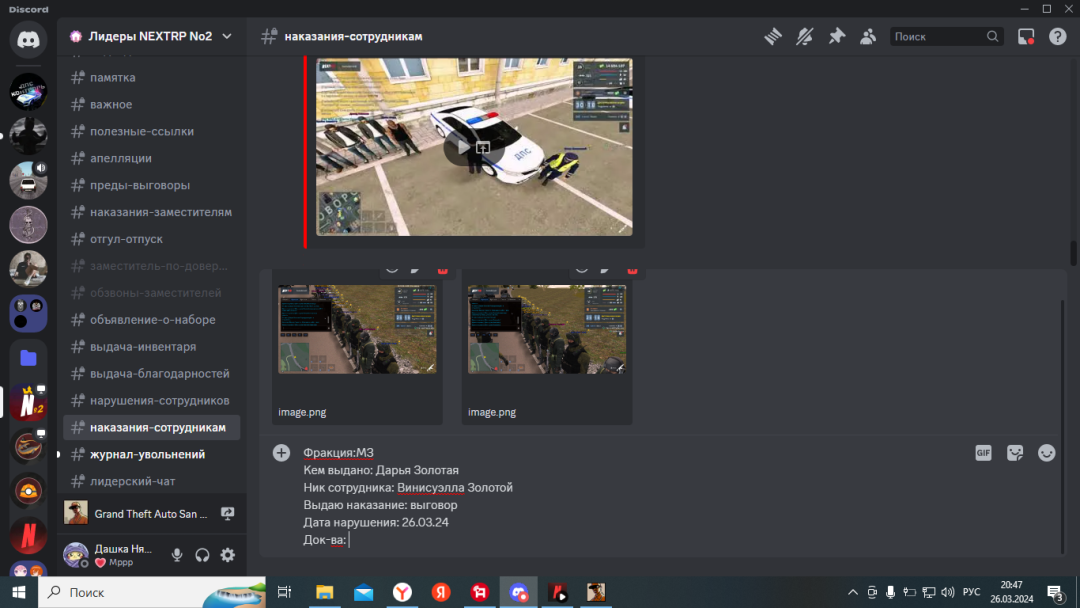The width and height of the screenshot is (1080, 608).
Task: Select the наказания-сотрудникам channel
Action: click(x=152, y=428)
